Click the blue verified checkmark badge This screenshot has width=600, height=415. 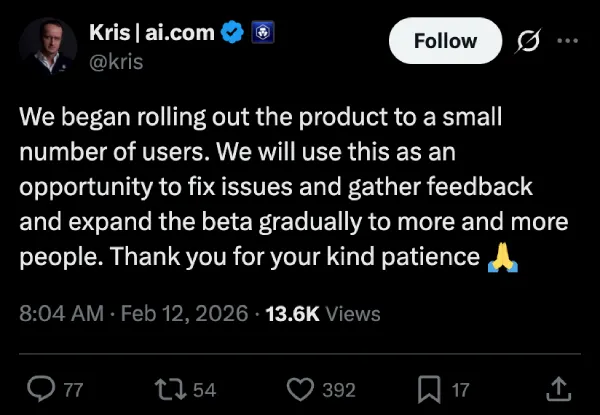pos(232,32)
